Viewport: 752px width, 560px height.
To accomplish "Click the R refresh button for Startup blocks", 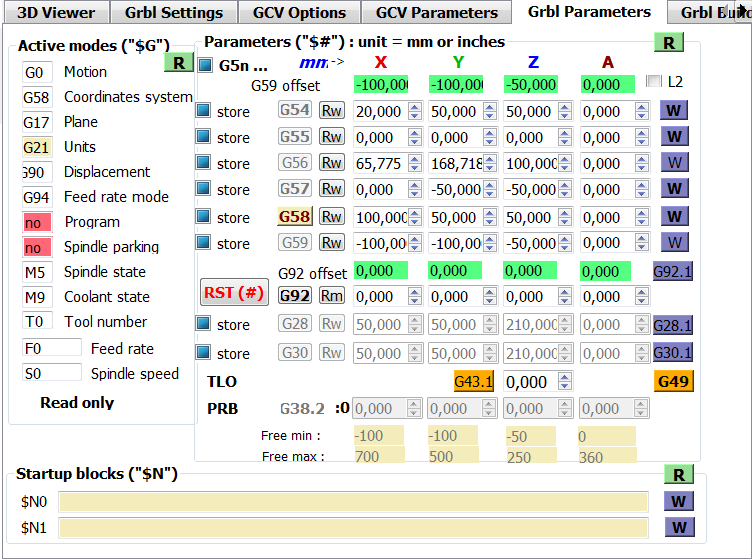I will (x=679, y=475).
